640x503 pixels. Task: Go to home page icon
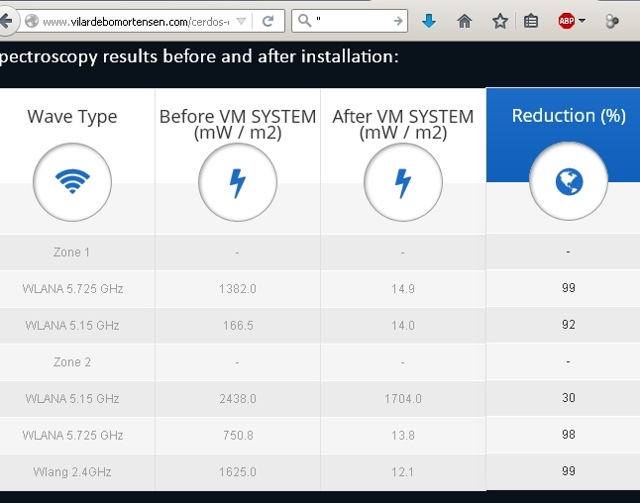click(x=464, y=21)
